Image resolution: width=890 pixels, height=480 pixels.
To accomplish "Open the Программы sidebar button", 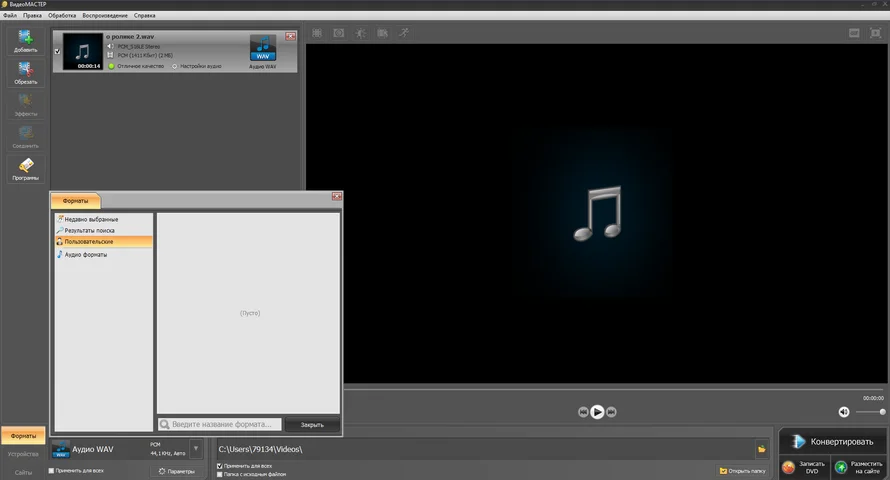I will click(x=25, y=169).
